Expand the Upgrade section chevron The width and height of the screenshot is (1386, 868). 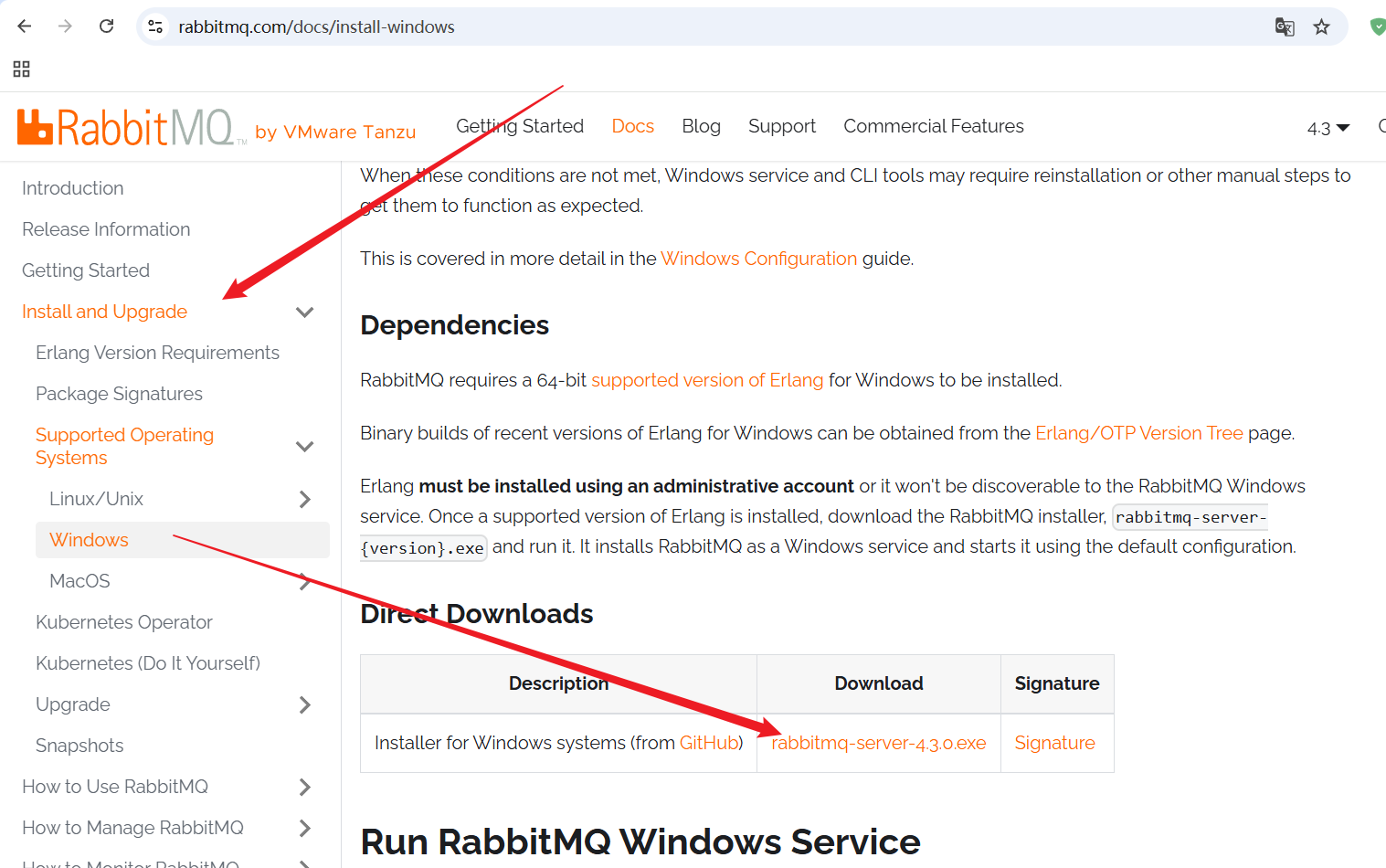tap(305, 704)
